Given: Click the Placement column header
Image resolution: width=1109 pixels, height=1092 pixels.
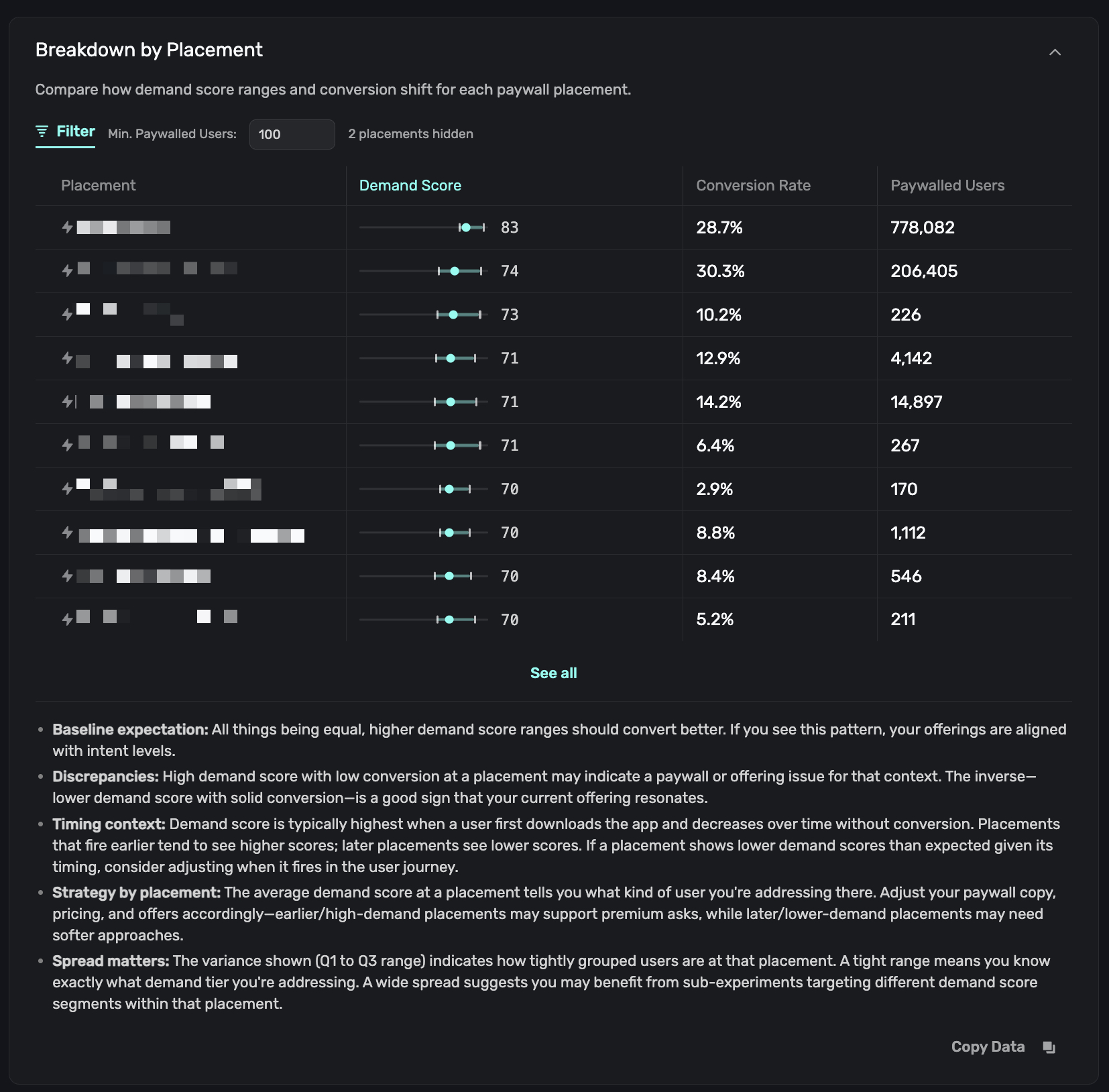Looking at the screenshot, I should point(98,185).
